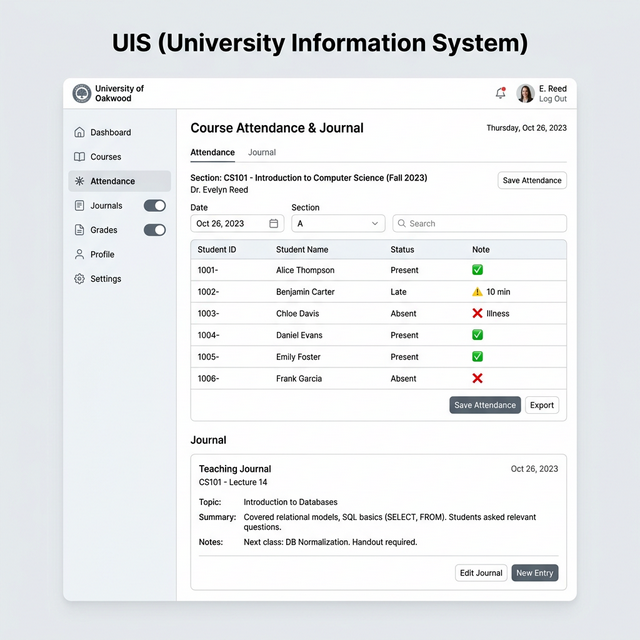Click the notification bell icon
640x640 pixels.
point(501,93)
